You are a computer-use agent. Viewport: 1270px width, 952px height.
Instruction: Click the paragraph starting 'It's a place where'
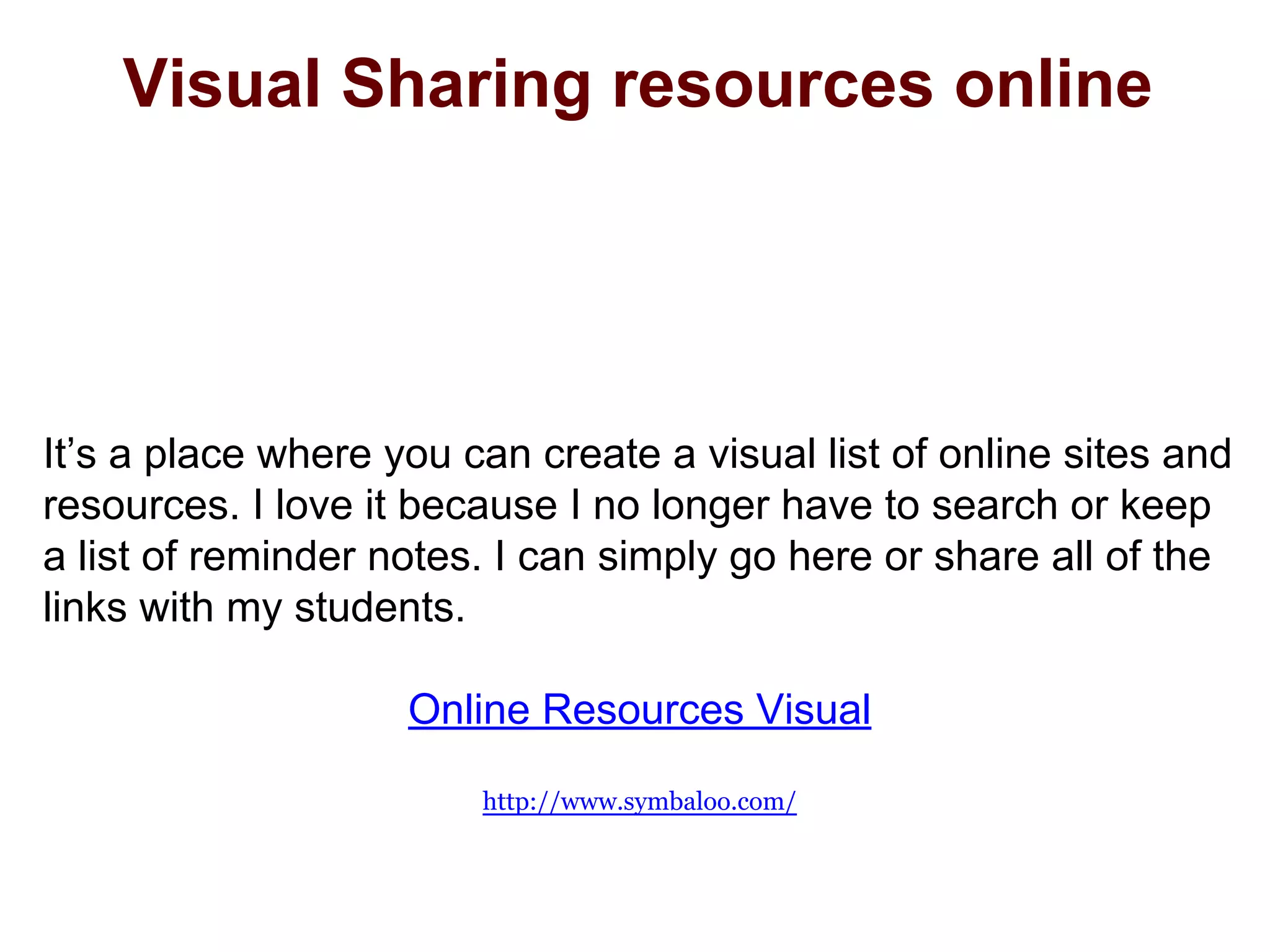637,531
